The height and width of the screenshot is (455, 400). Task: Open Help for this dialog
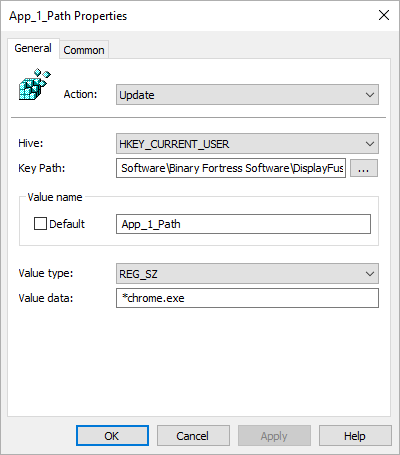[x=355, y=436]
